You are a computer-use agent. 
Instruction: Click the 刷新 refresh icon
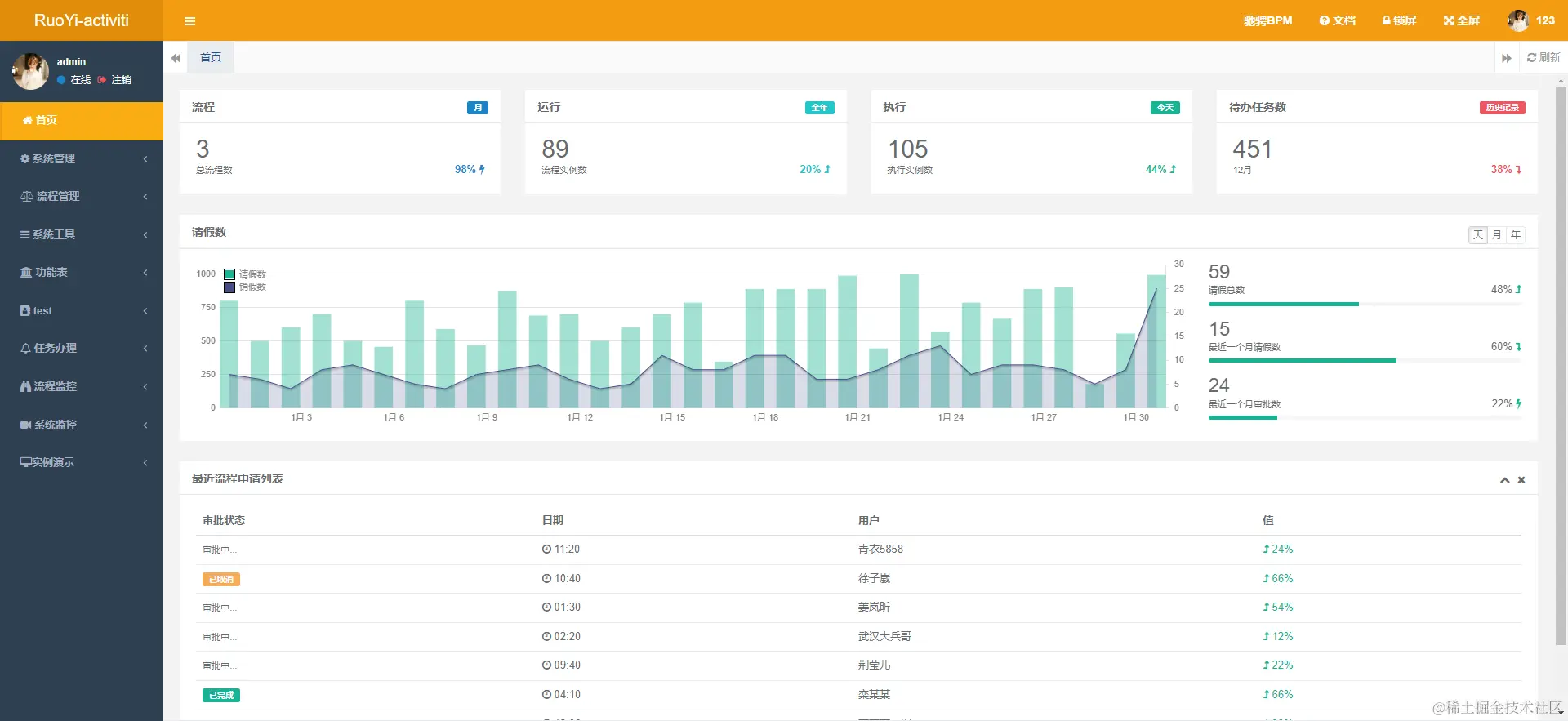(x=1531, y=57)
